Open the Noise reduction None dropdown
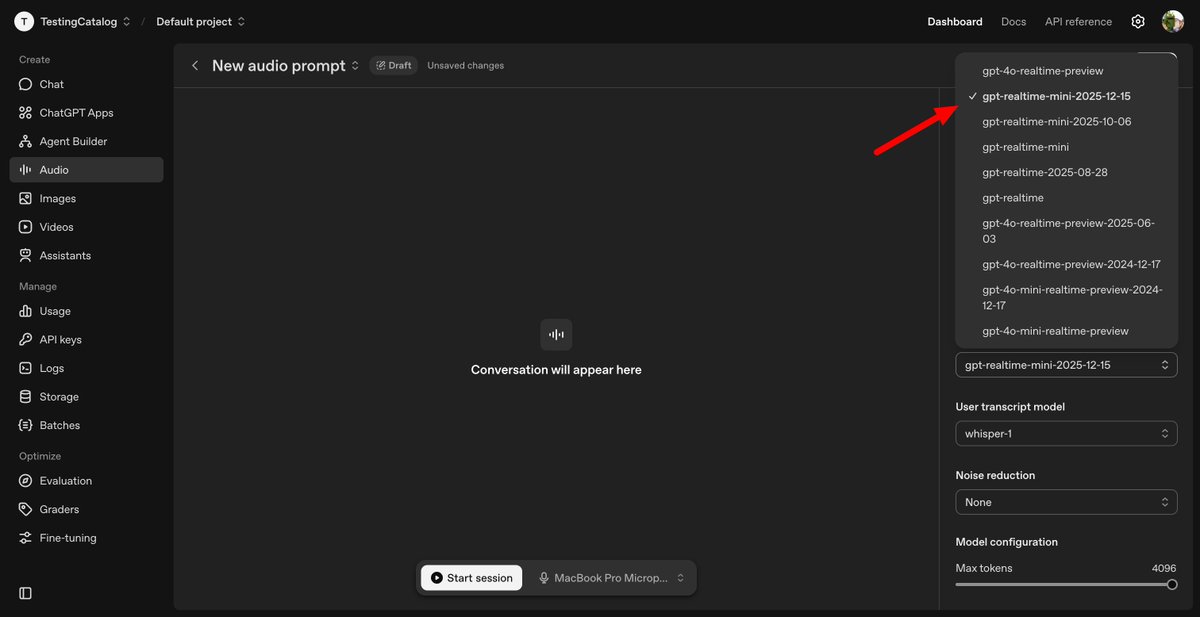The image size is (1200, 617). [1066, 502]
